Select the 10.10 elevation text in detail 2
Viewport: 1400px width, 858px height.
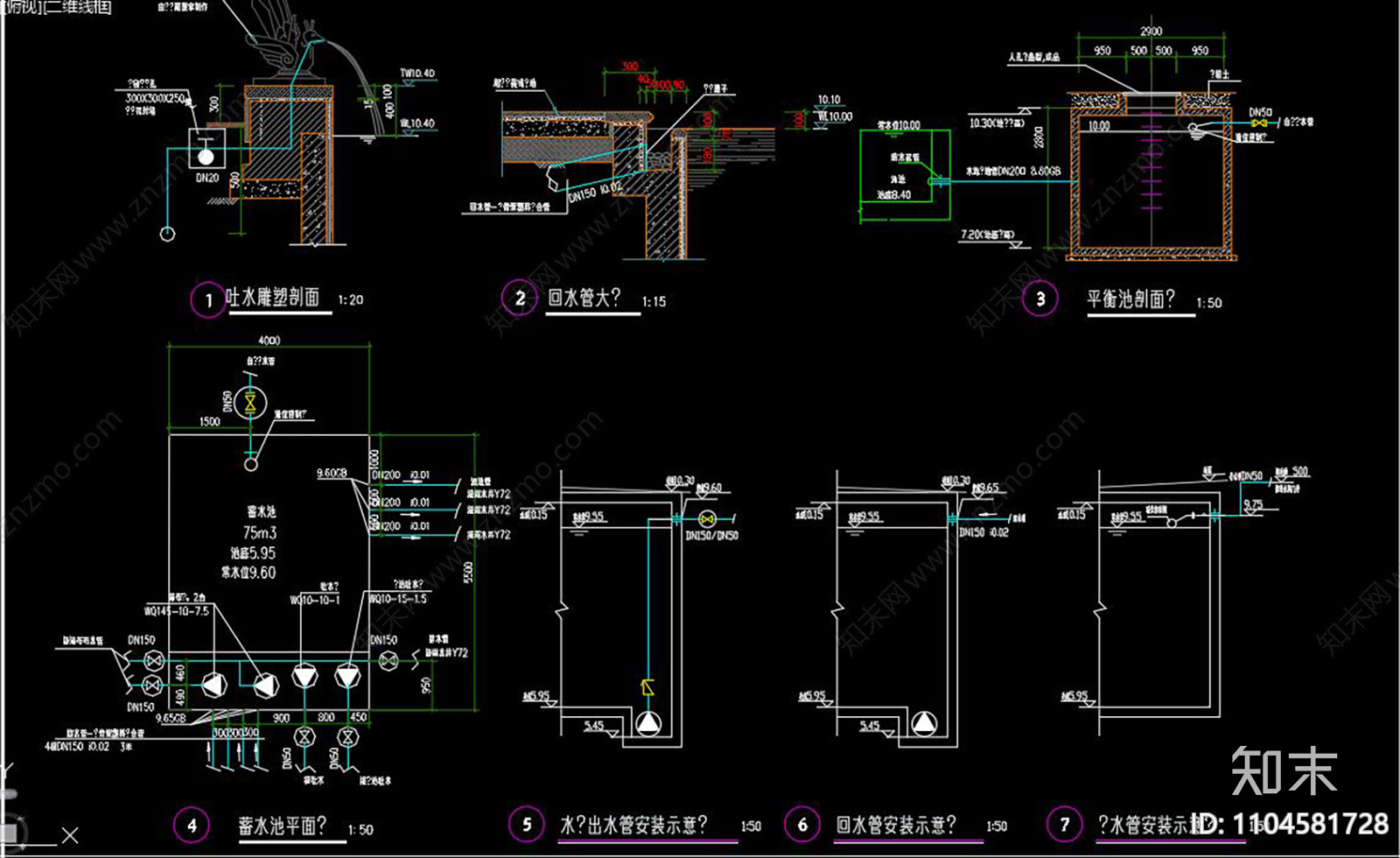pos(829,100)
